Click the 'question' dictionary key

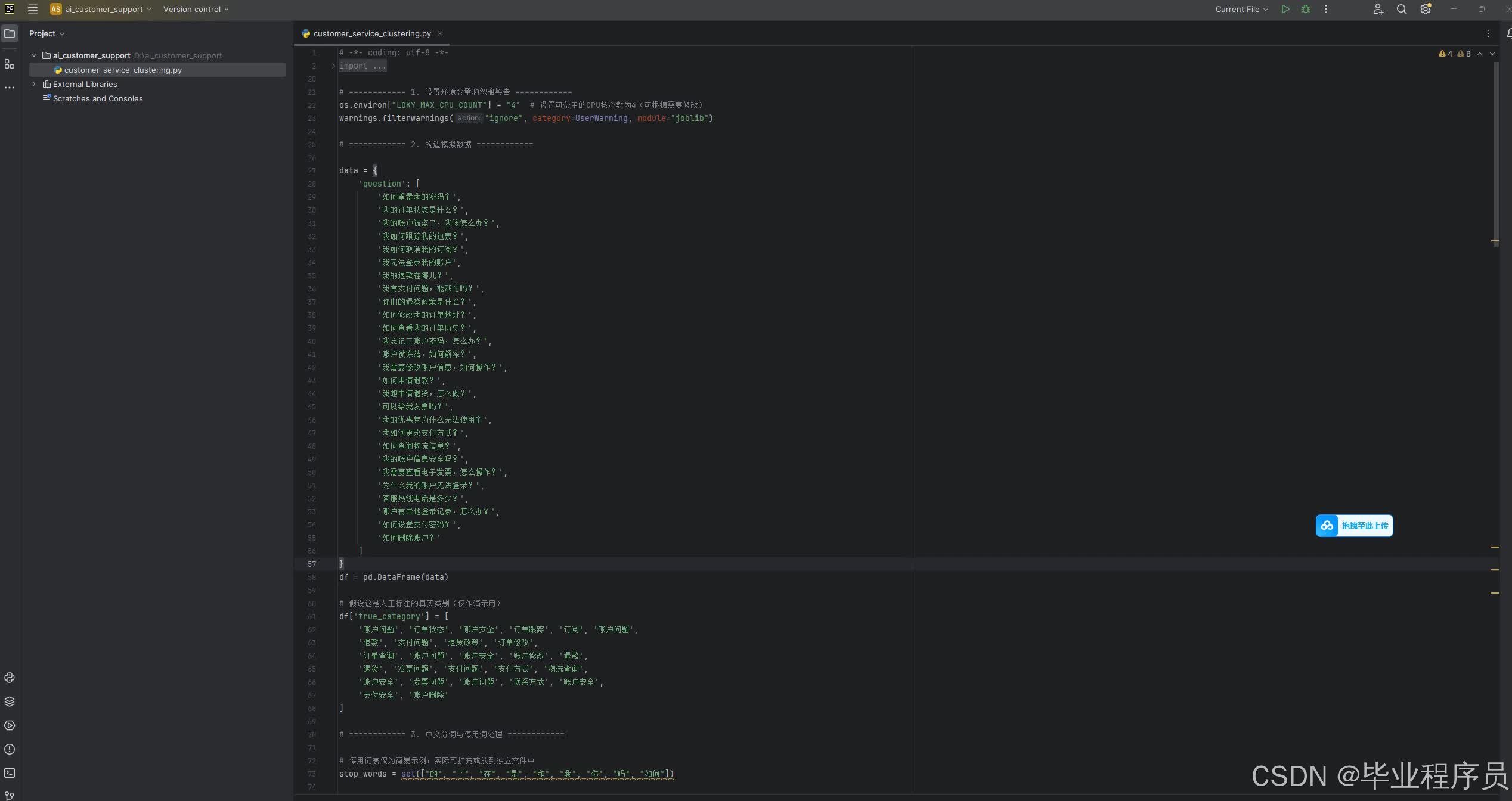coord(382,184)
